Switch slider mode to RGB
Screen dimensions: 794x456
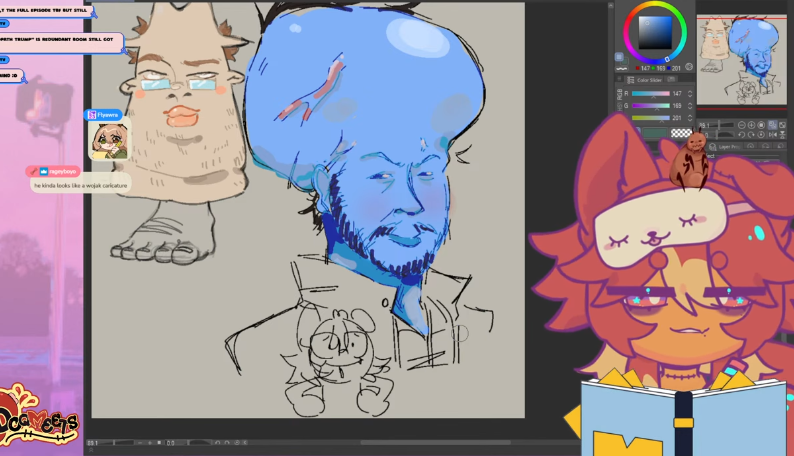coord(619,95)
